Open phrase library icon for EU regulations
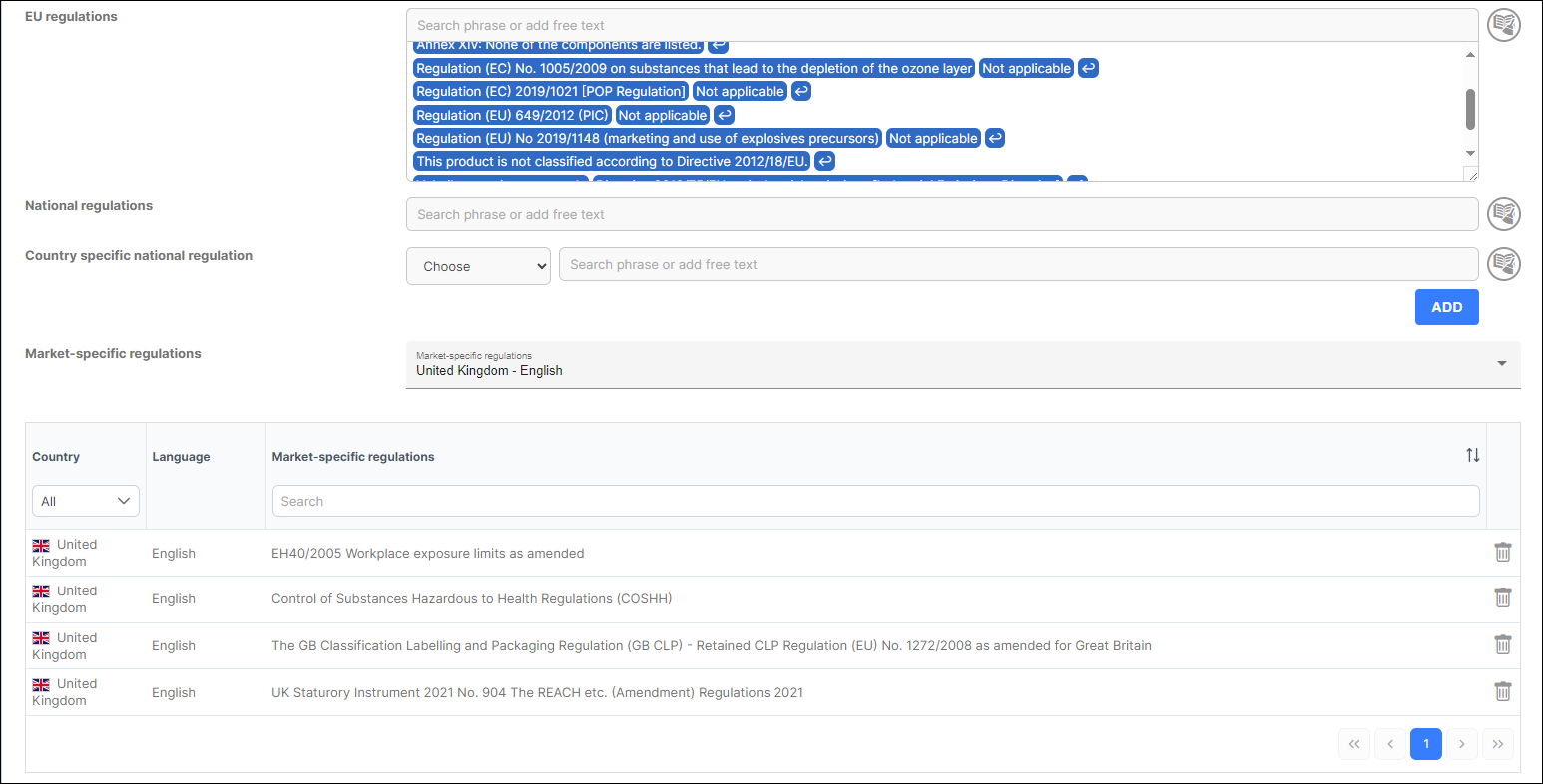This screenshot has width=1543, height=784. (x=1504, y=25)
